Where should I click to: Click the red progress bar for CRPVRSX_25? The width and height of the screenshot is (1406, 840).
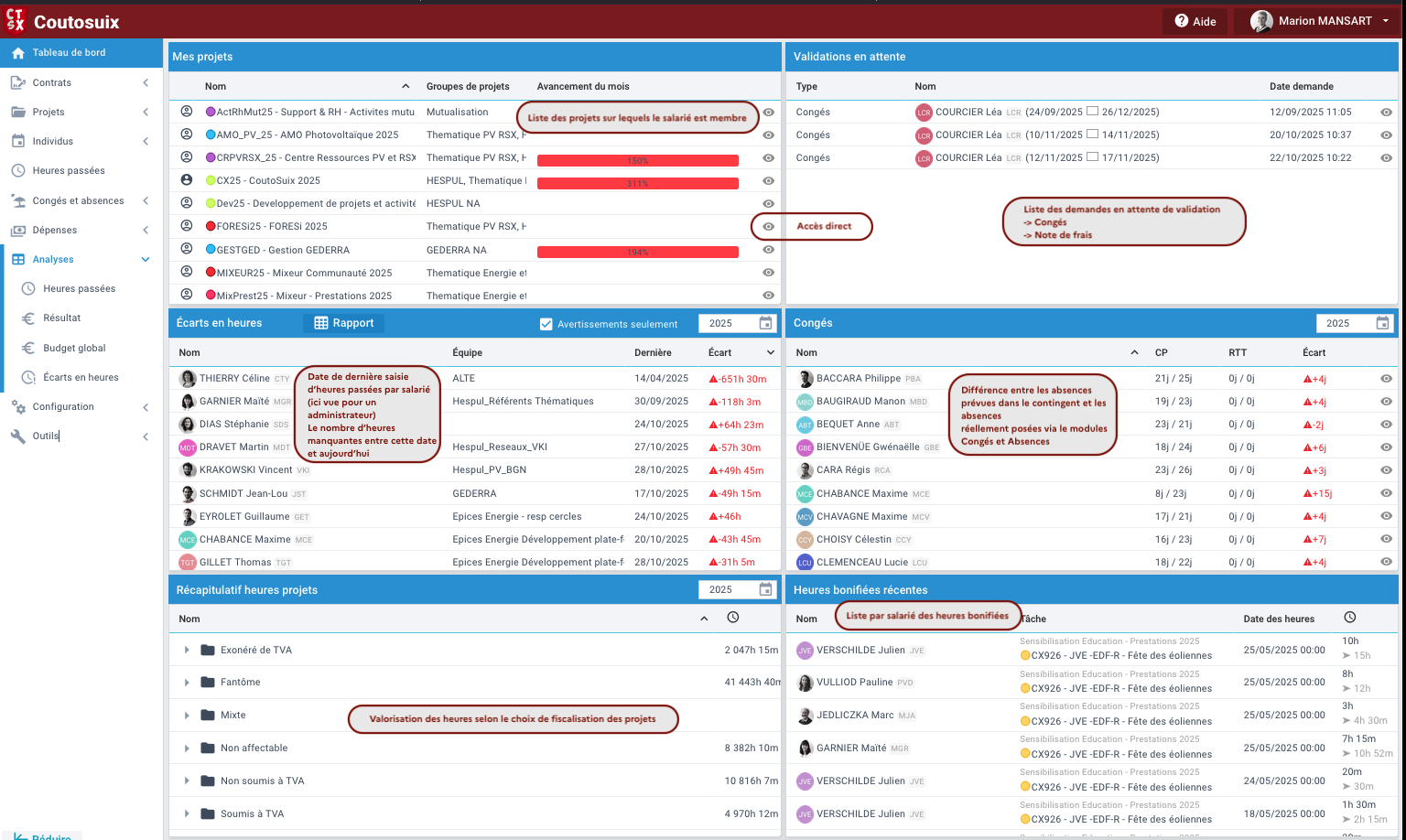click(637, 161)
